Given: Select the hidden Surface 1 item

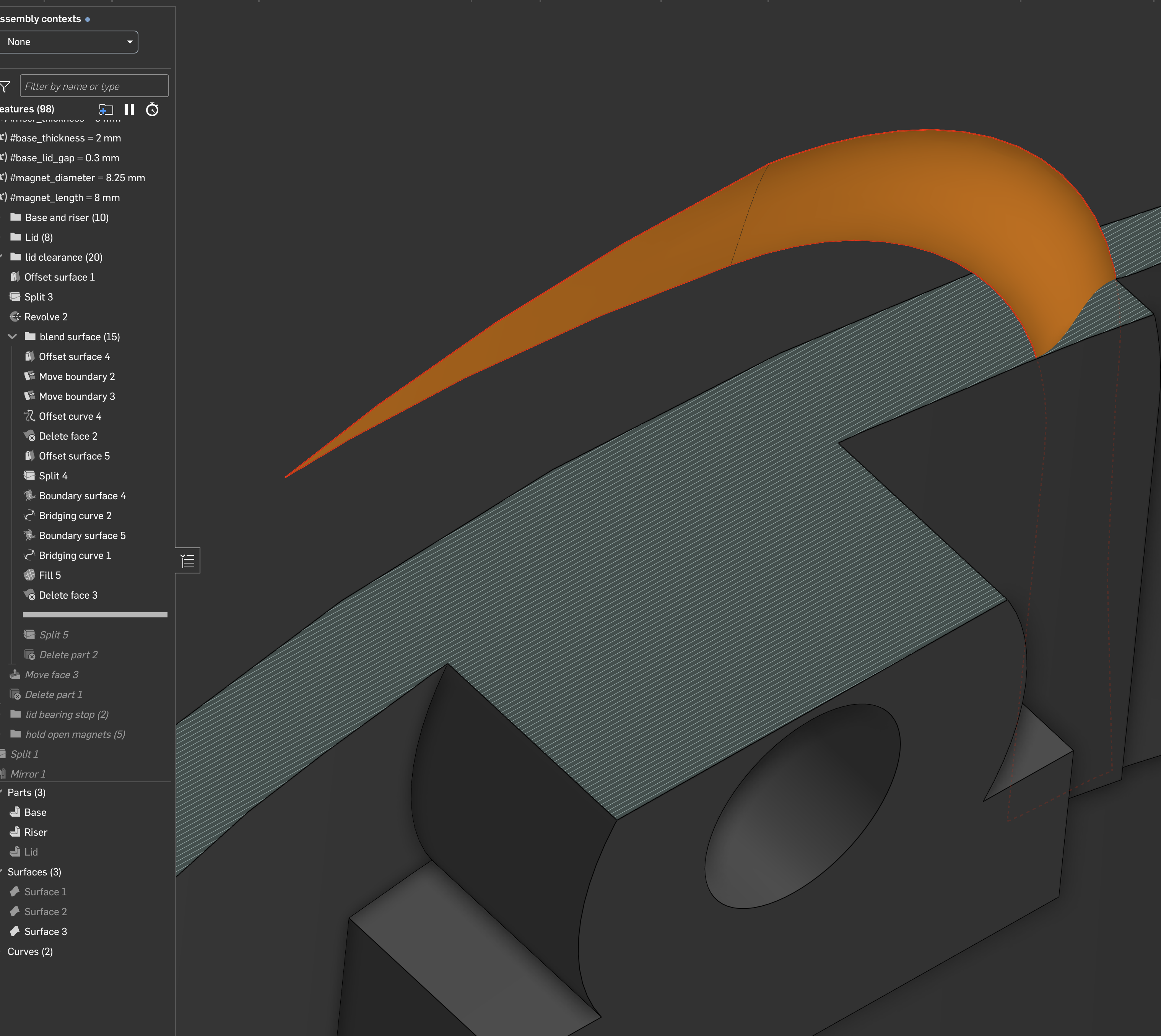Looking at the screenshot, I should tap(45, 892).
